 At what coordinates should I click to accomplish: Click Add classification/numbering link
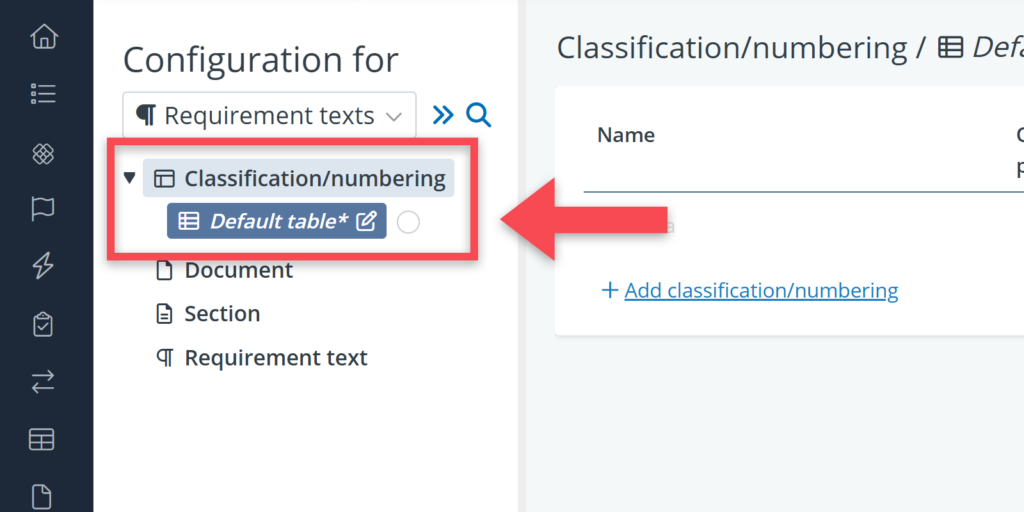click(x=761, y=291)
